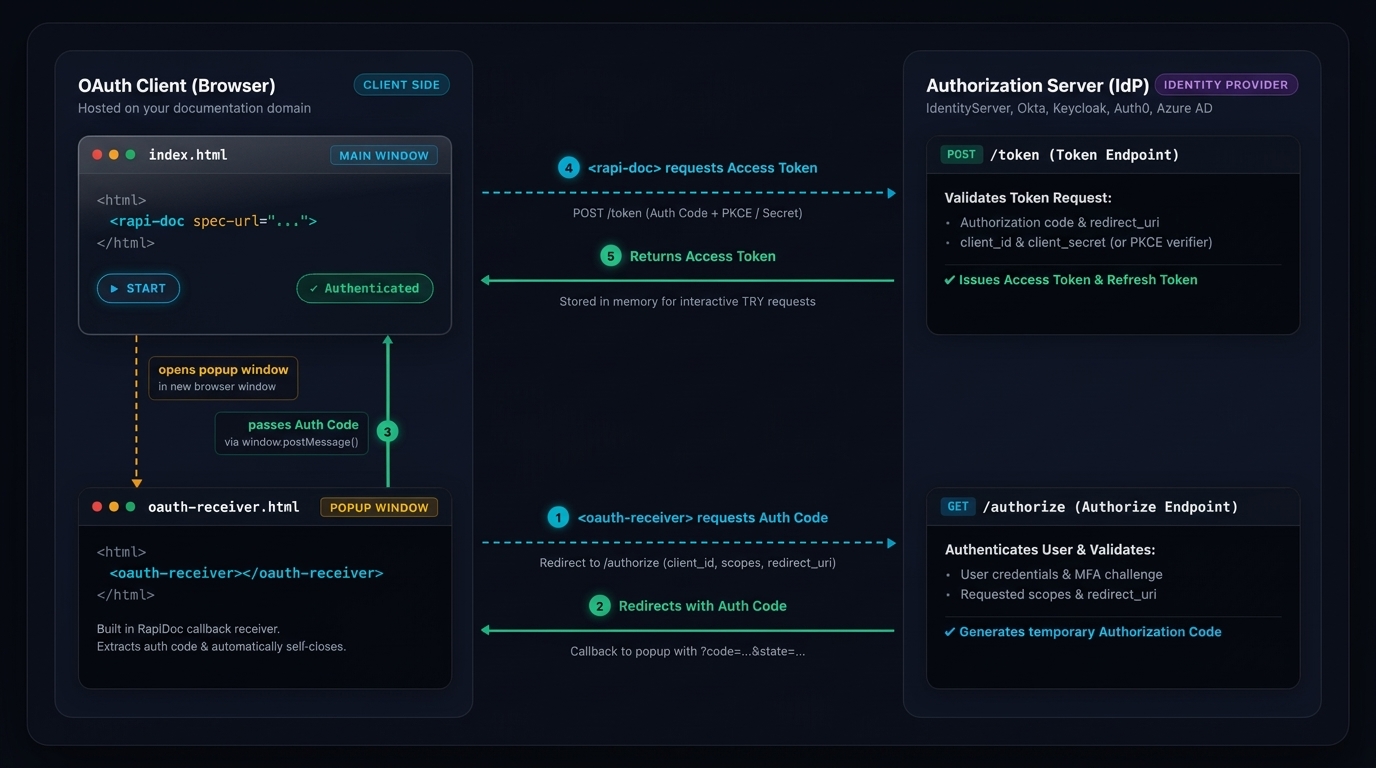
Task: Click the POST method badge
Action: (x=961, y=155)
